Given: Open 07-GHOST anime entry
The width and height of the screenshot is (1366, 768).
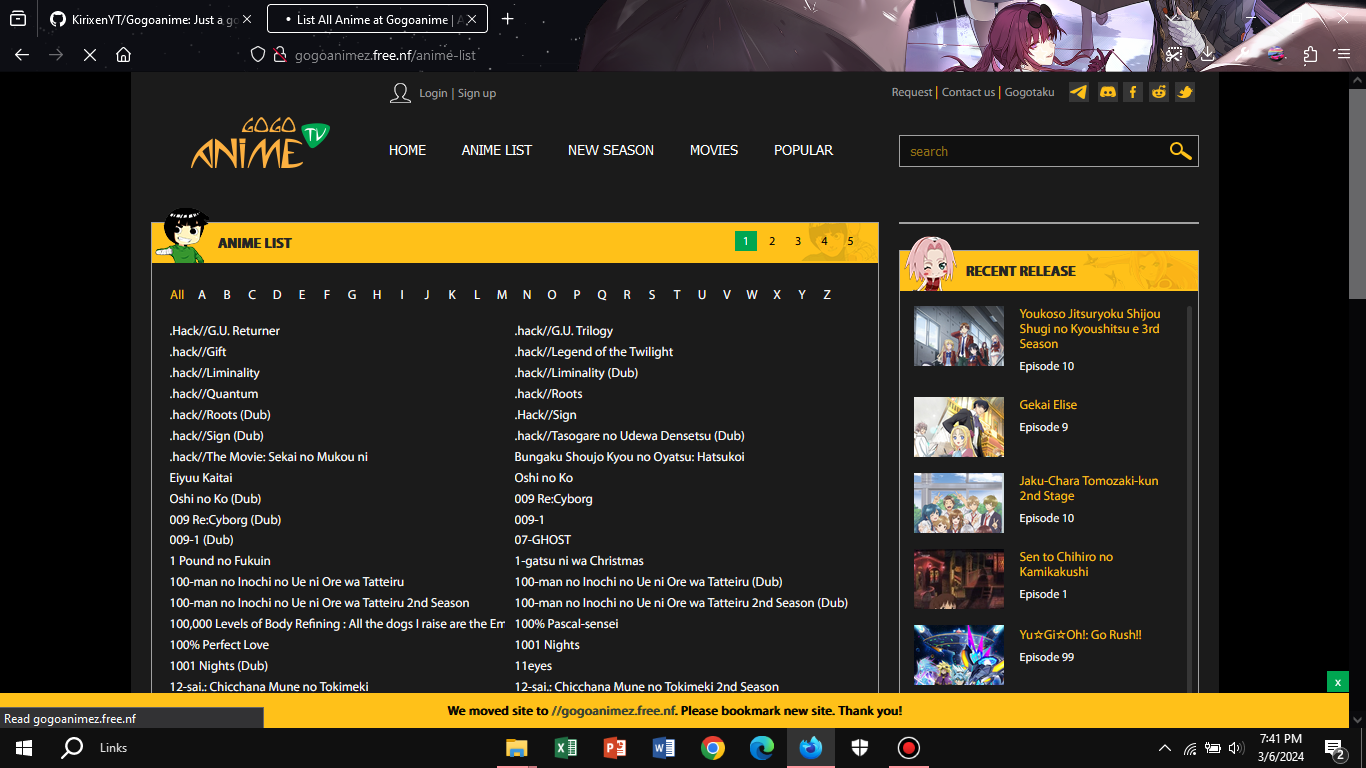Looking at the screenshot, I should 543,540.
